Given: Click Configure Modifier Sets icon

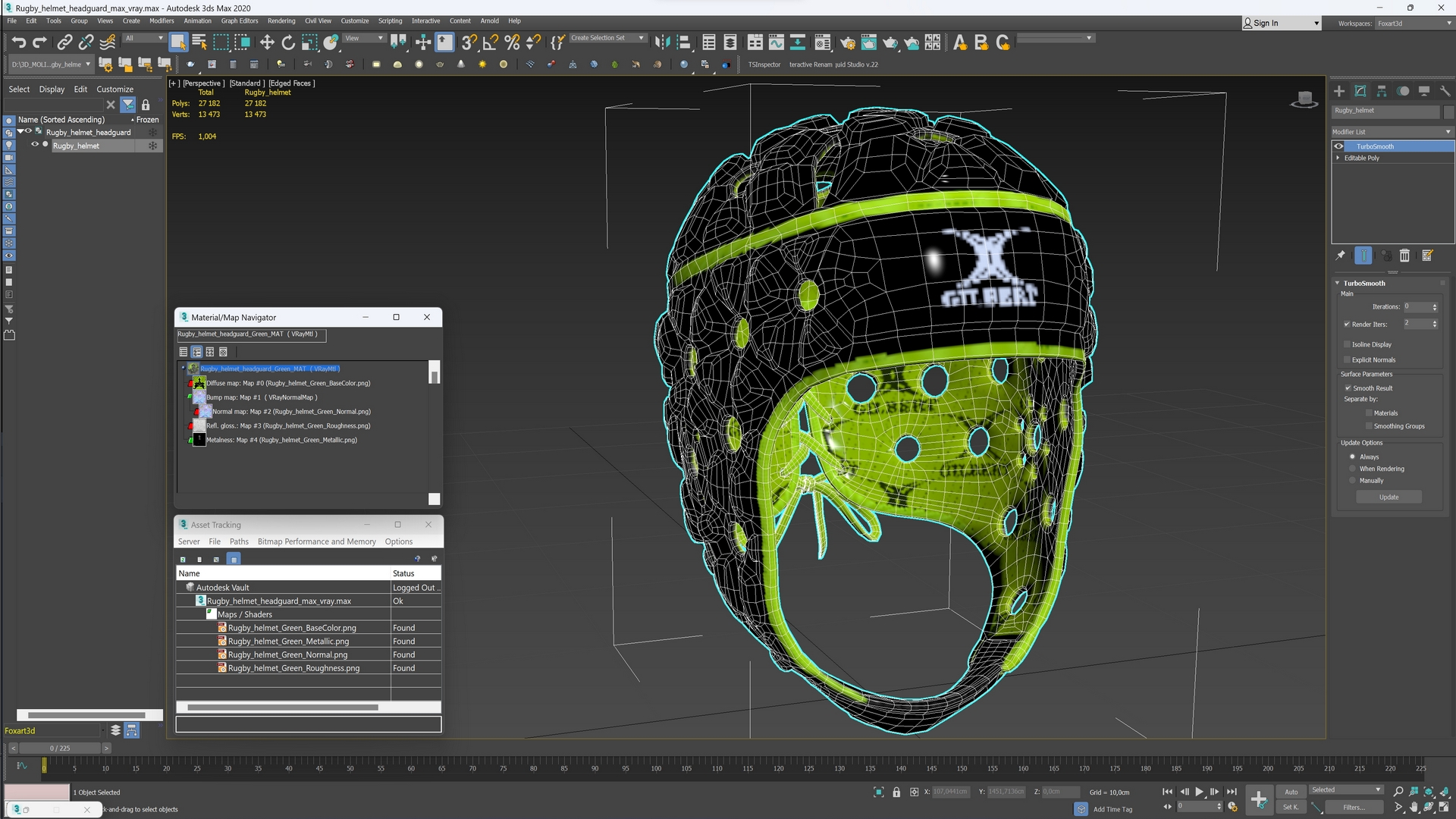Looking at the screenshot, I should tap(1427, 256).
